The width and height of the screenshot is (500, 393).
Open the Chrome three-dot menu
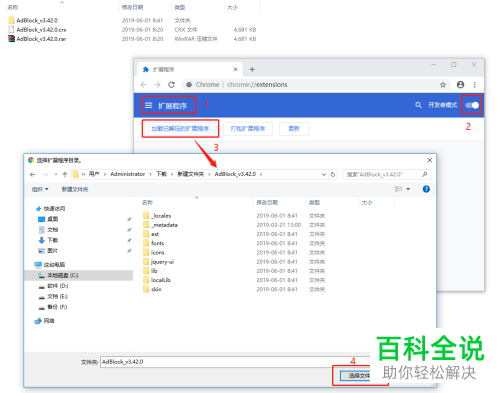475,85
